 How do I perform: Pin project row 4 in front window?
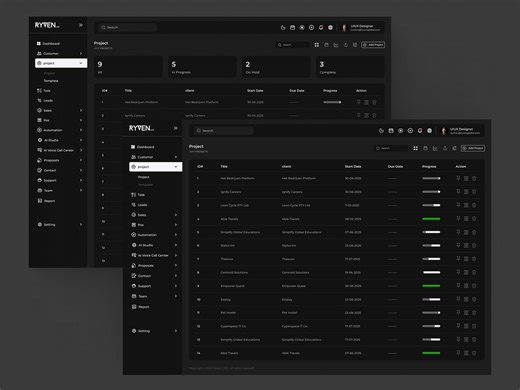tap(458, 219)
